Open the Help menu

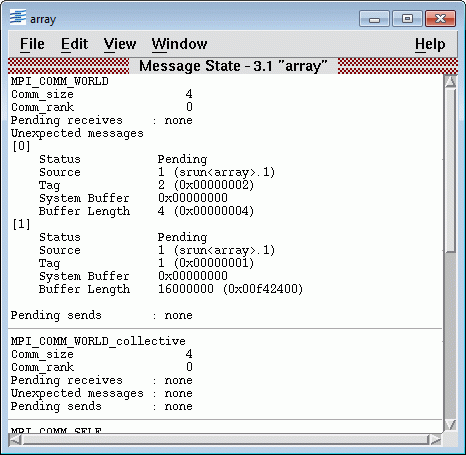pyautogui.click(x=430, y=44)
